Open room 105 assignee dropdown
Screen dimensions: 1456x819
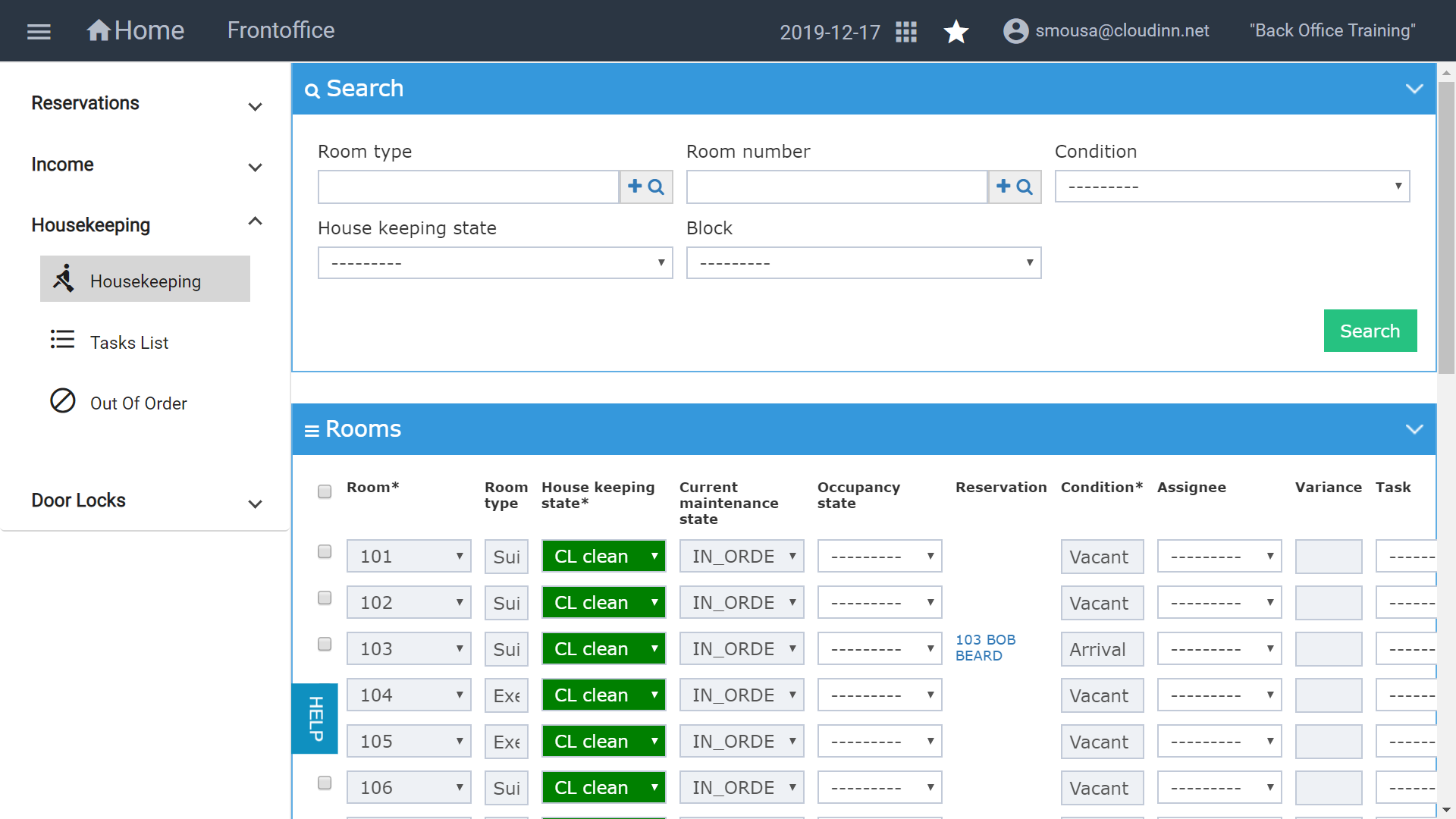click(x=1219, y=742)
